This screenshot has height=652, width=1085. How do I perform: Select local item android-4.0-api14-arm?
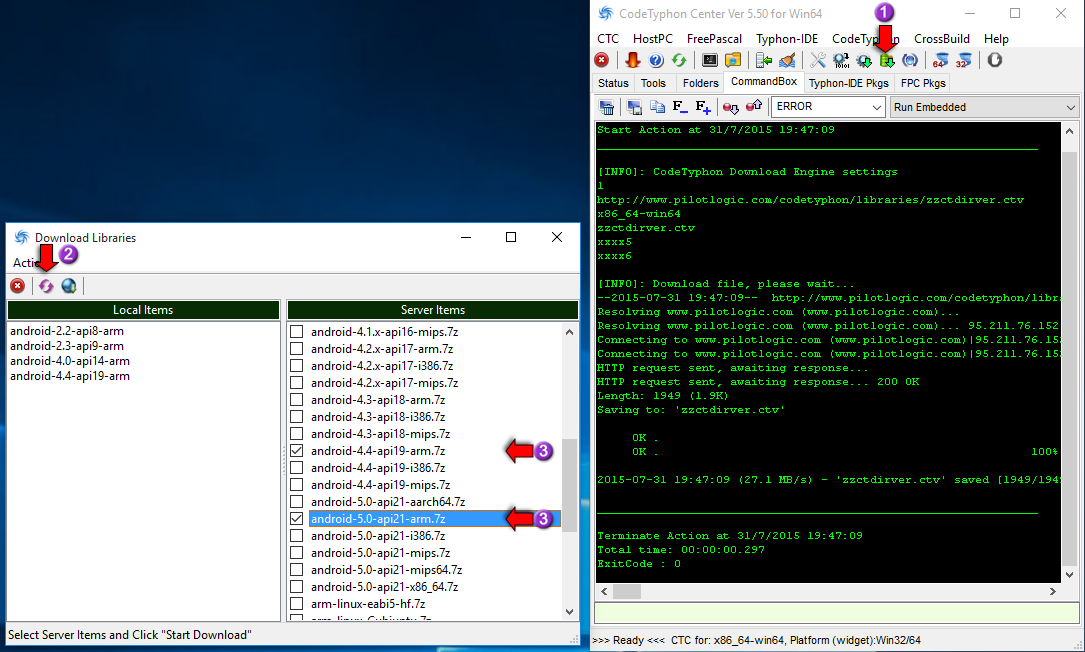70,361
